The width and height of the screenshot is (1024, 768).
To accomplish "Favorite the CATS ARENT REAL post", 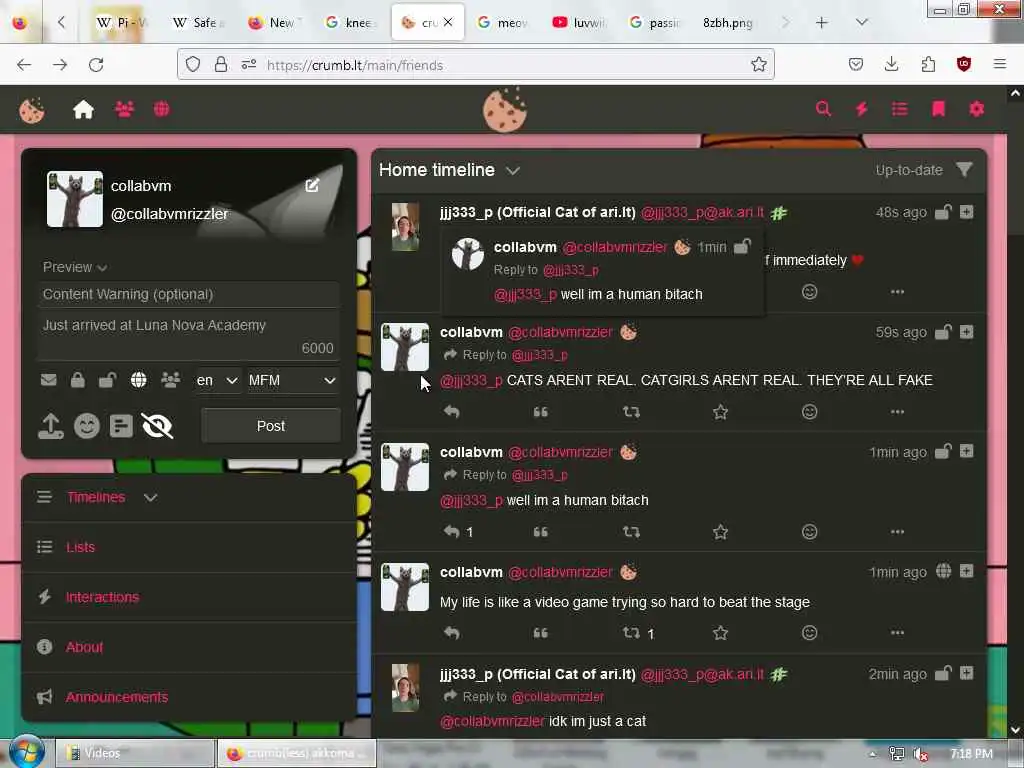I will pyautogui.click(x=720, y=411).
